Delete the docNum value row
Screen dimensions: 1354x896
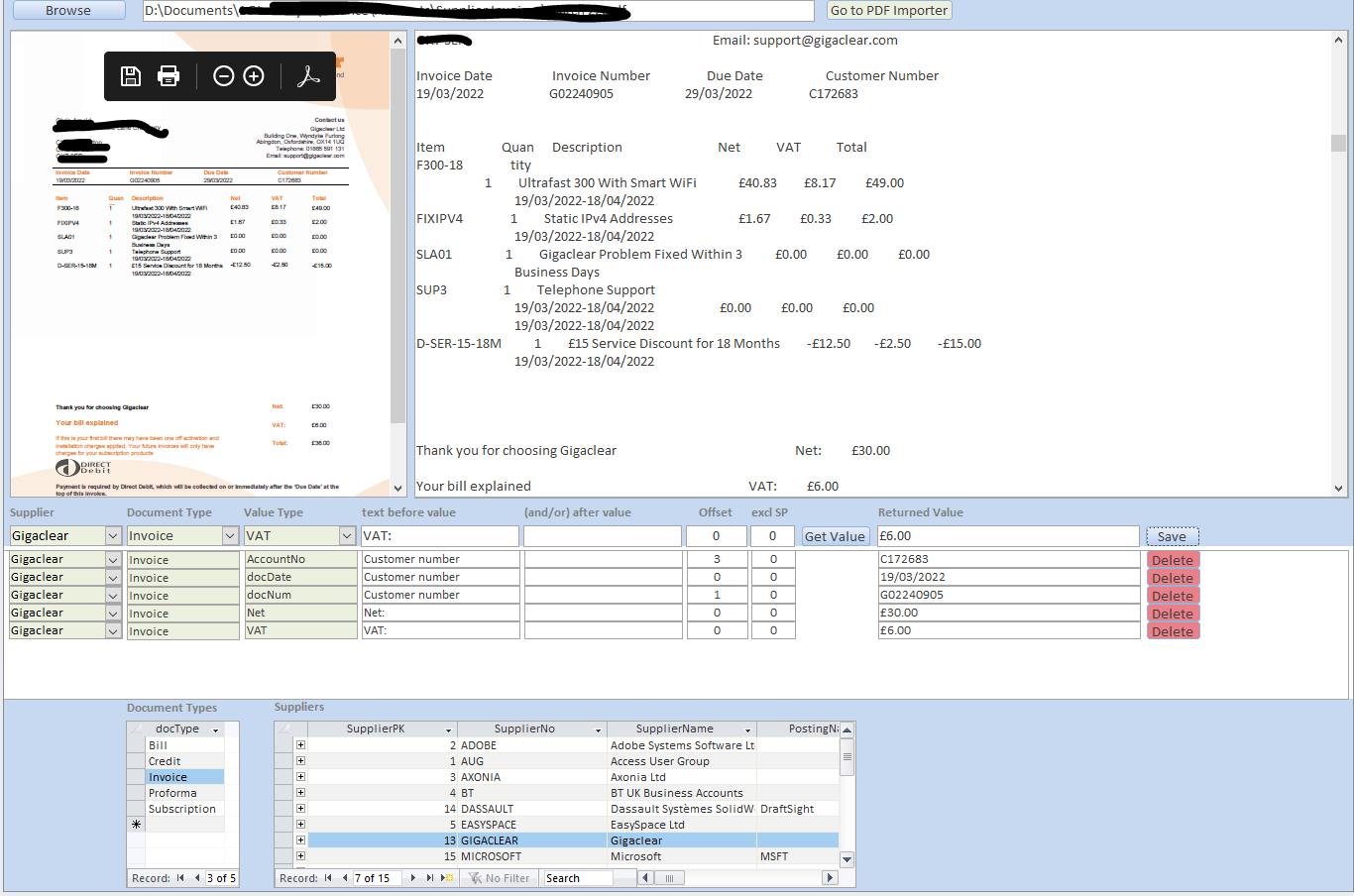(x=1173, y=596)
